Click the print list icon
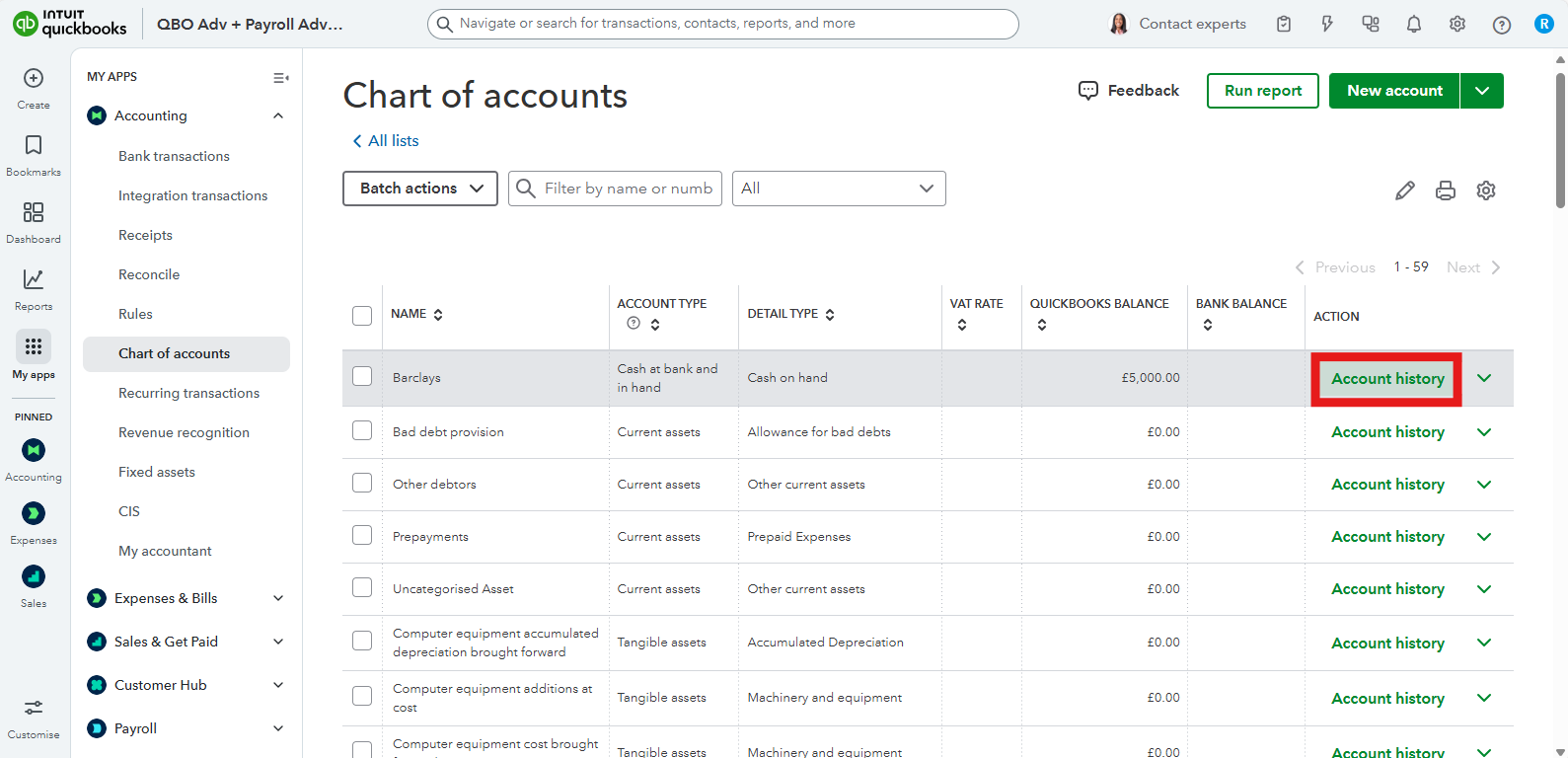Viewport: 1568px width, 758px height. 1445,190
